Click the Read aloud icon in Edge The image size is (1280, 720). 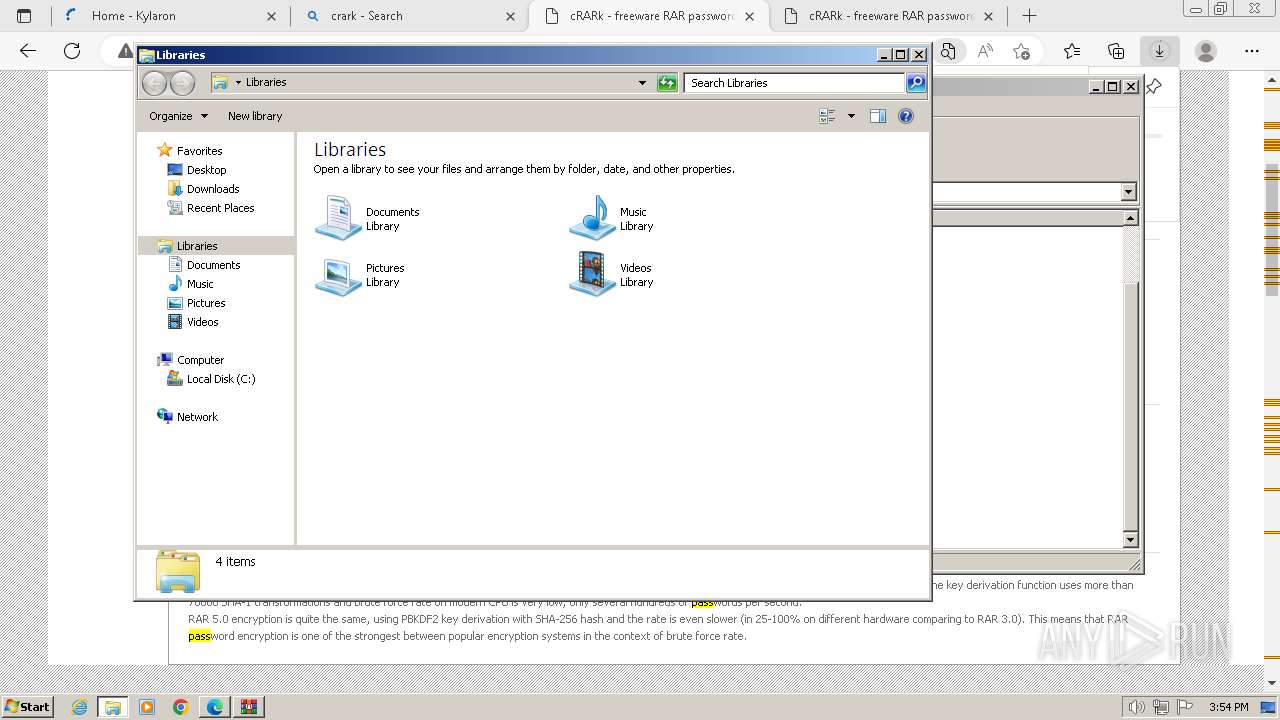[985, 51]
